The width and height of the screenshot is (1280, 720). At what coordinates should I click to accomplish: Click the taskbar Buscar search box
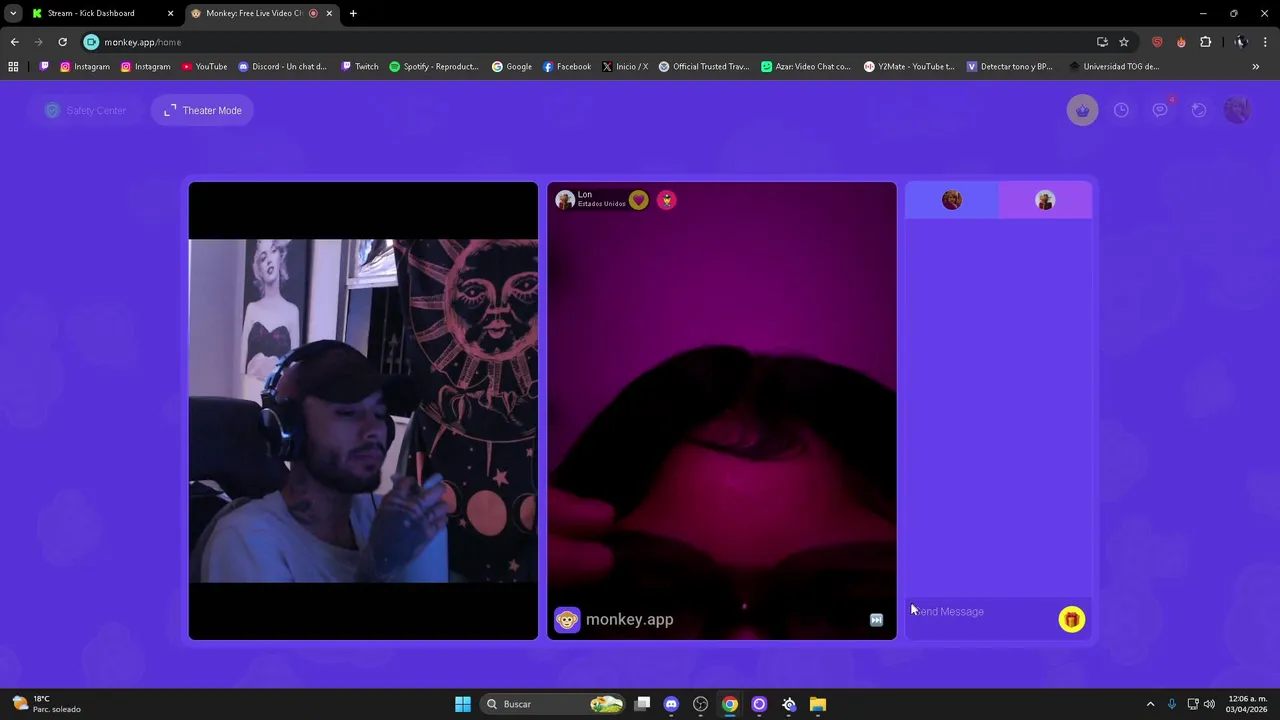[553, 704]
